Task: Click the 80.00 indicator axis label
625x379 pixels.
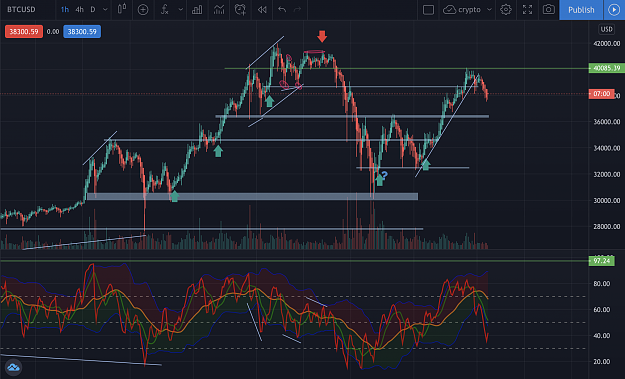Action: (x=601, y=283)
